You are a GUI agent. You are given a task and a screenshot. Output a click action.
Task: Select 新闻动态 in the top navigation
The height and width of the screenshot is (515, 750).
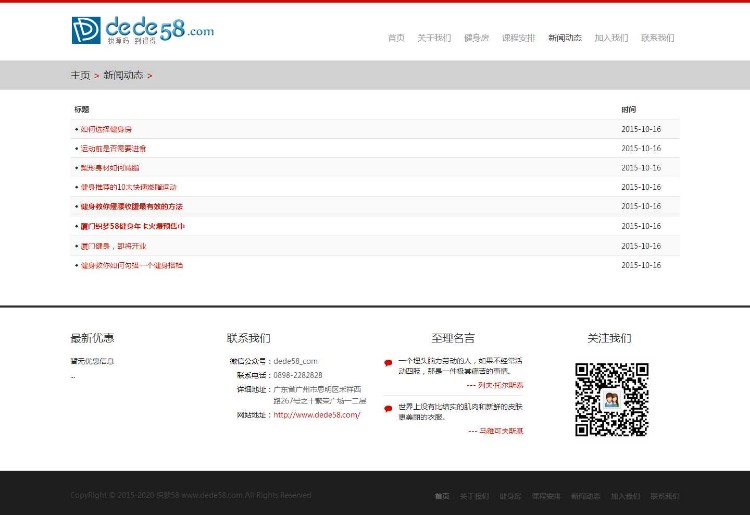[x=565, y=38]
